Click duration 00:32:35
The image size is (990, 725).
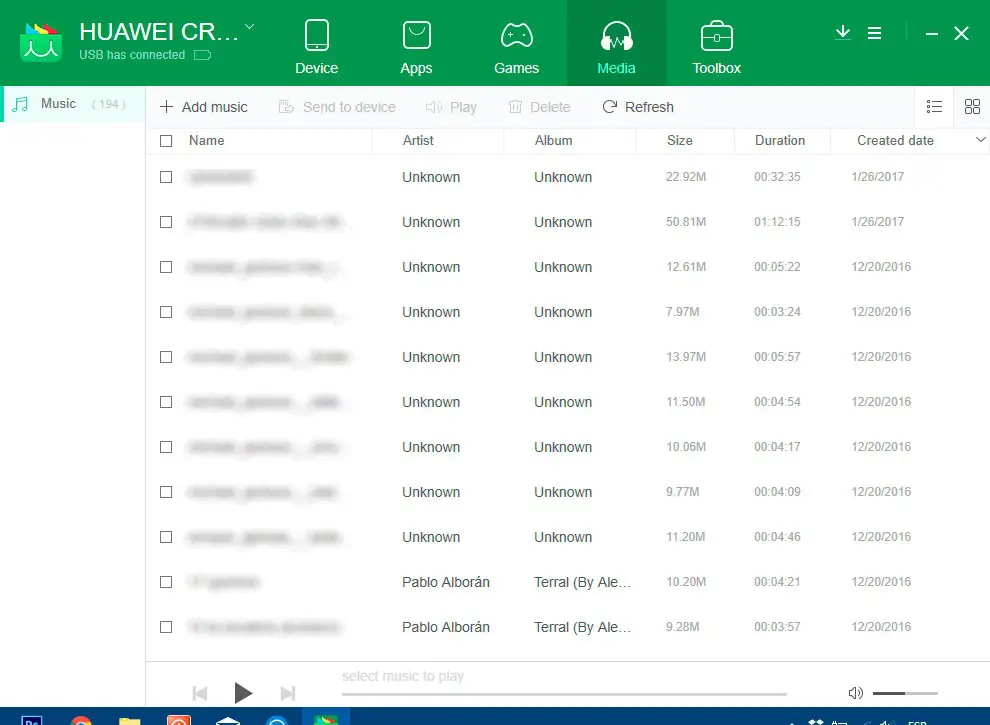click(x=777, y=177)
